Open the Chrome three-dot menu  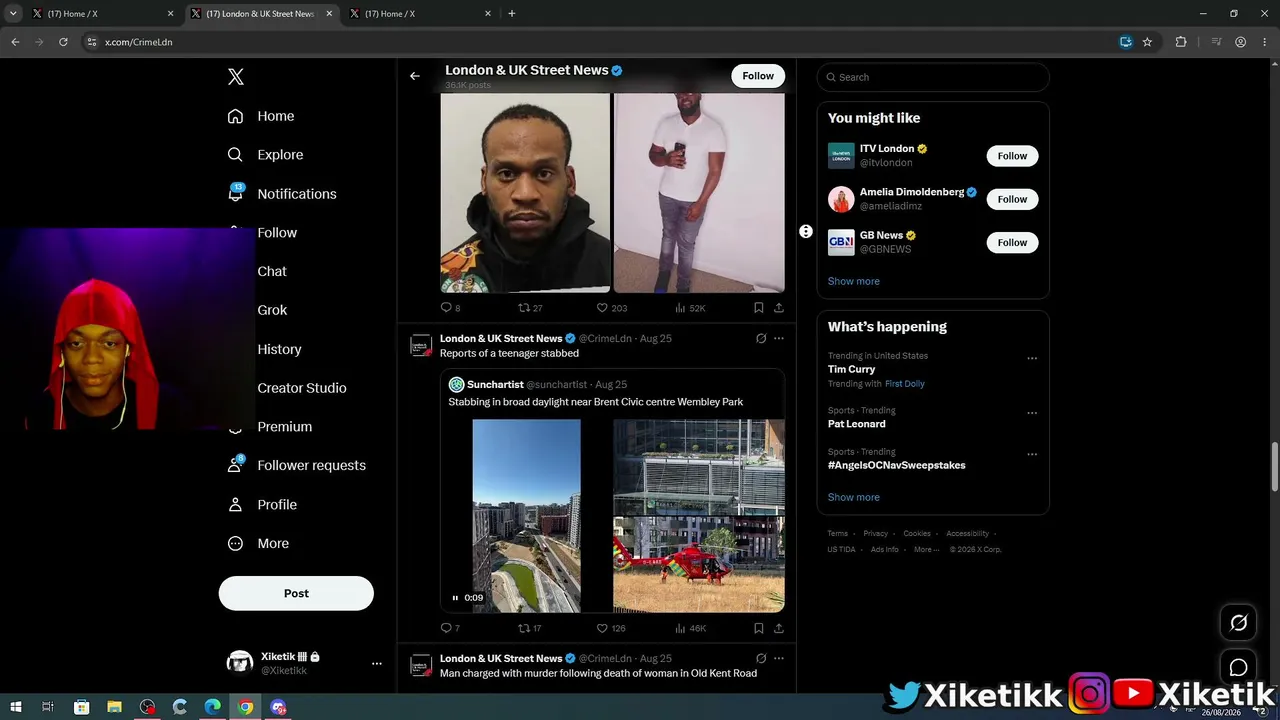pyautogui.click(x=1266, y=42)
